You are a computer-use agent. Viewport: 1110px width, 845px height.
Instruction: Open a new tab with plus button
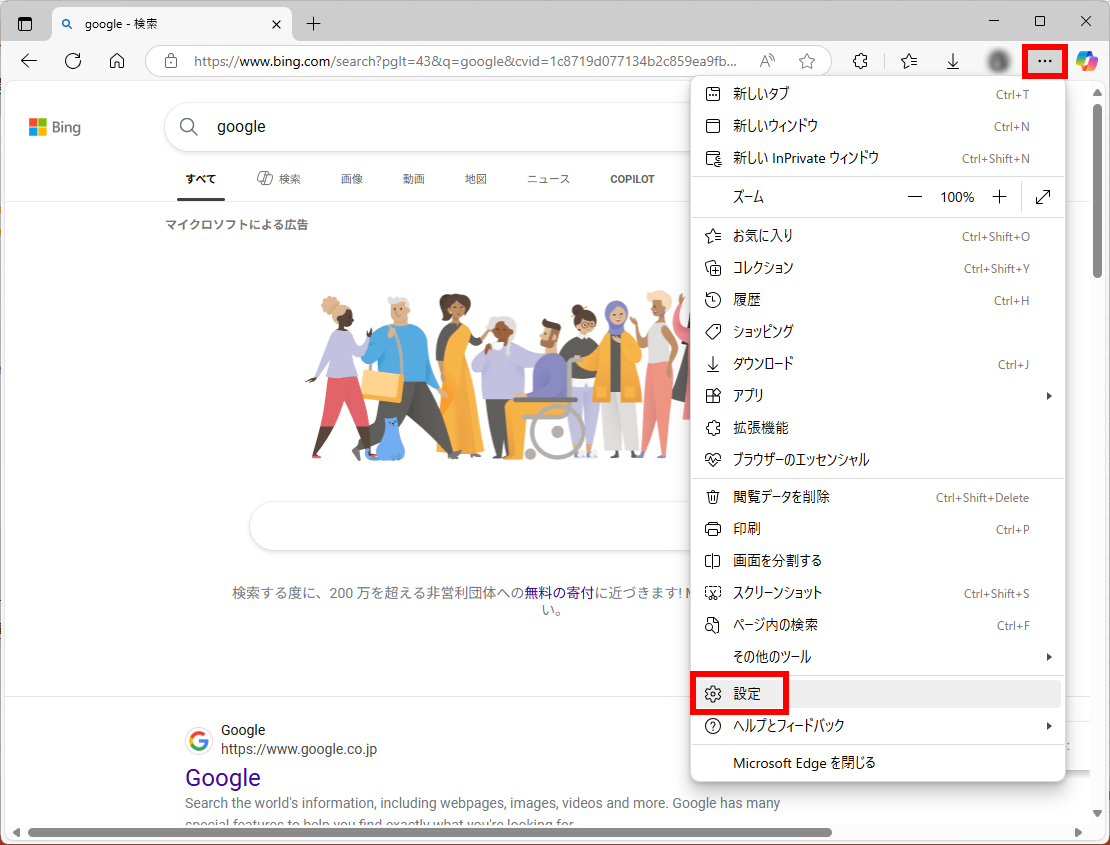(x=313, y=24)
